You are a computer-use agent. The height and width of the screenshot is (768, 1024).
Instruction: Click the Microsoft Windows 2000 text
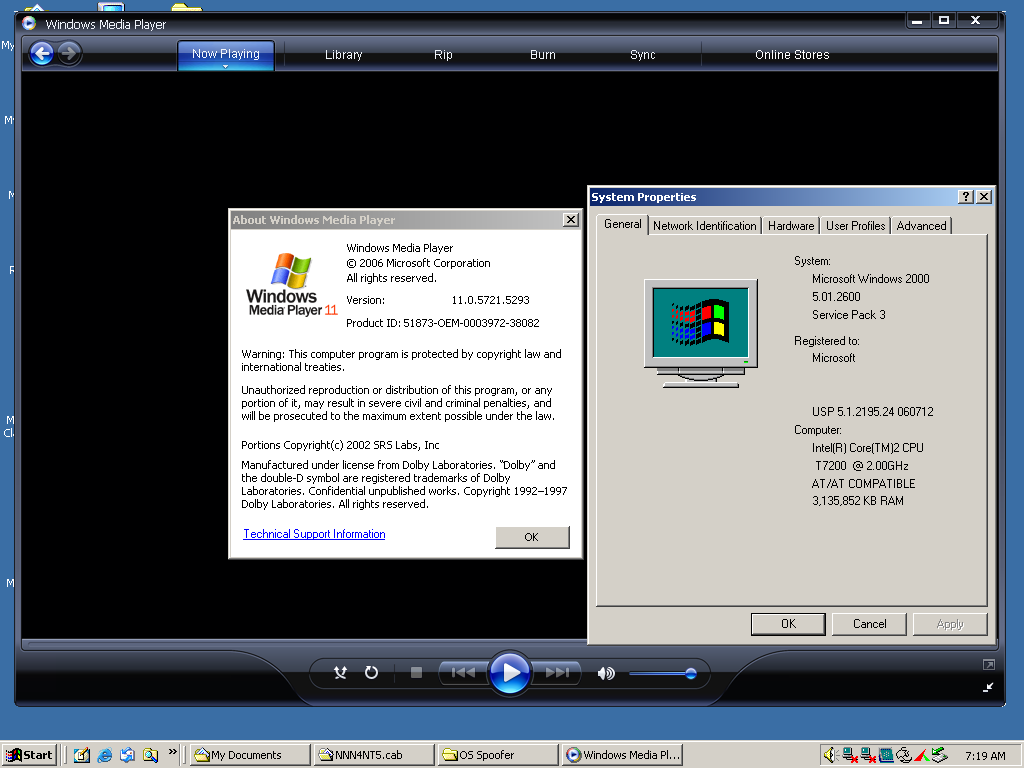tap(871, 279)
